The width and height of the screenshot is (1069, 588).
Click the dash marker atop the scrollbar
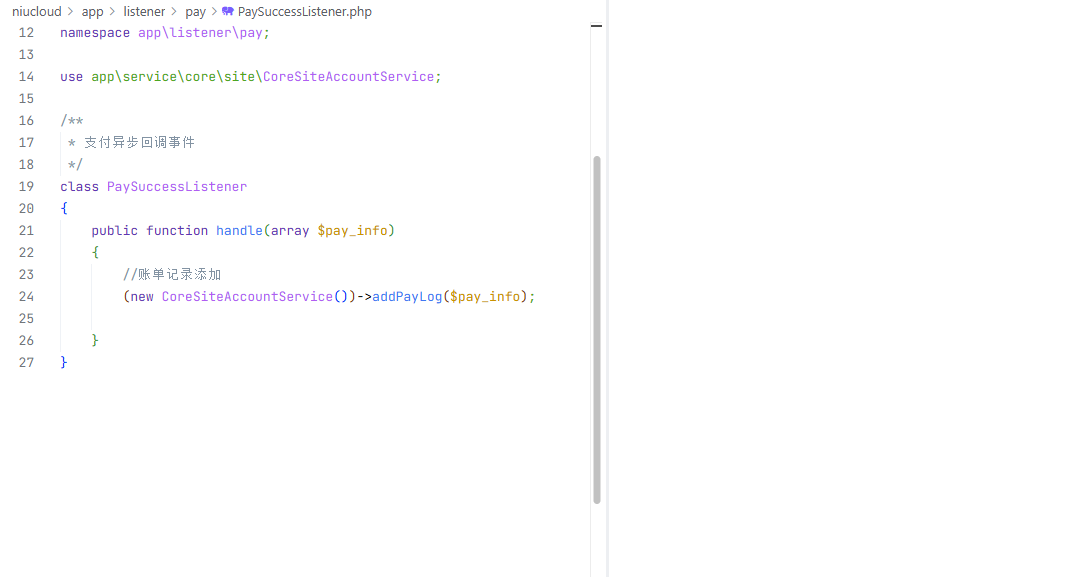[x=597, y=26]
